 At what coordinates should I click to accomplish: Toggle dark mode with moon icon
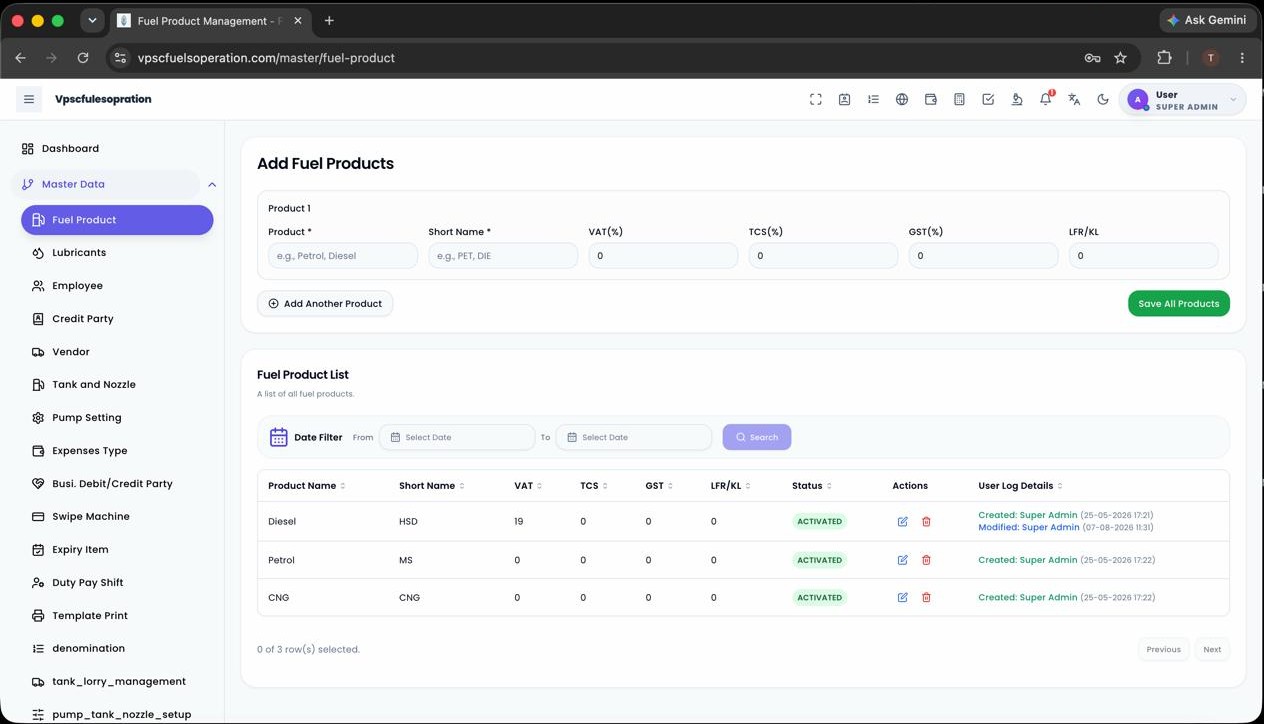click(x=1103, y=99)
